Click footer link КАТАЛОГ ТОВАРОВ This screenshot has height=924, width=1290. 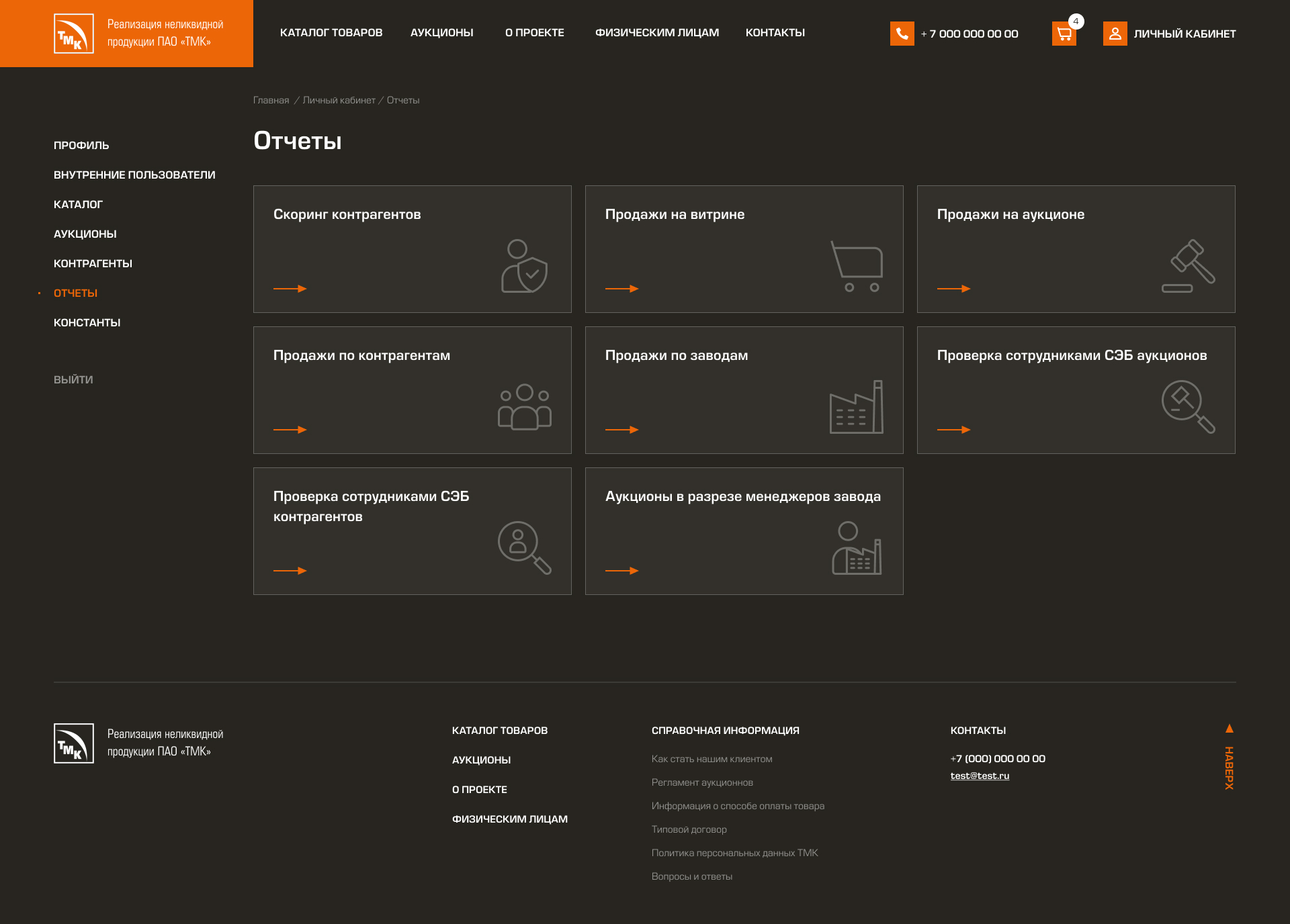tap(500, 730)
